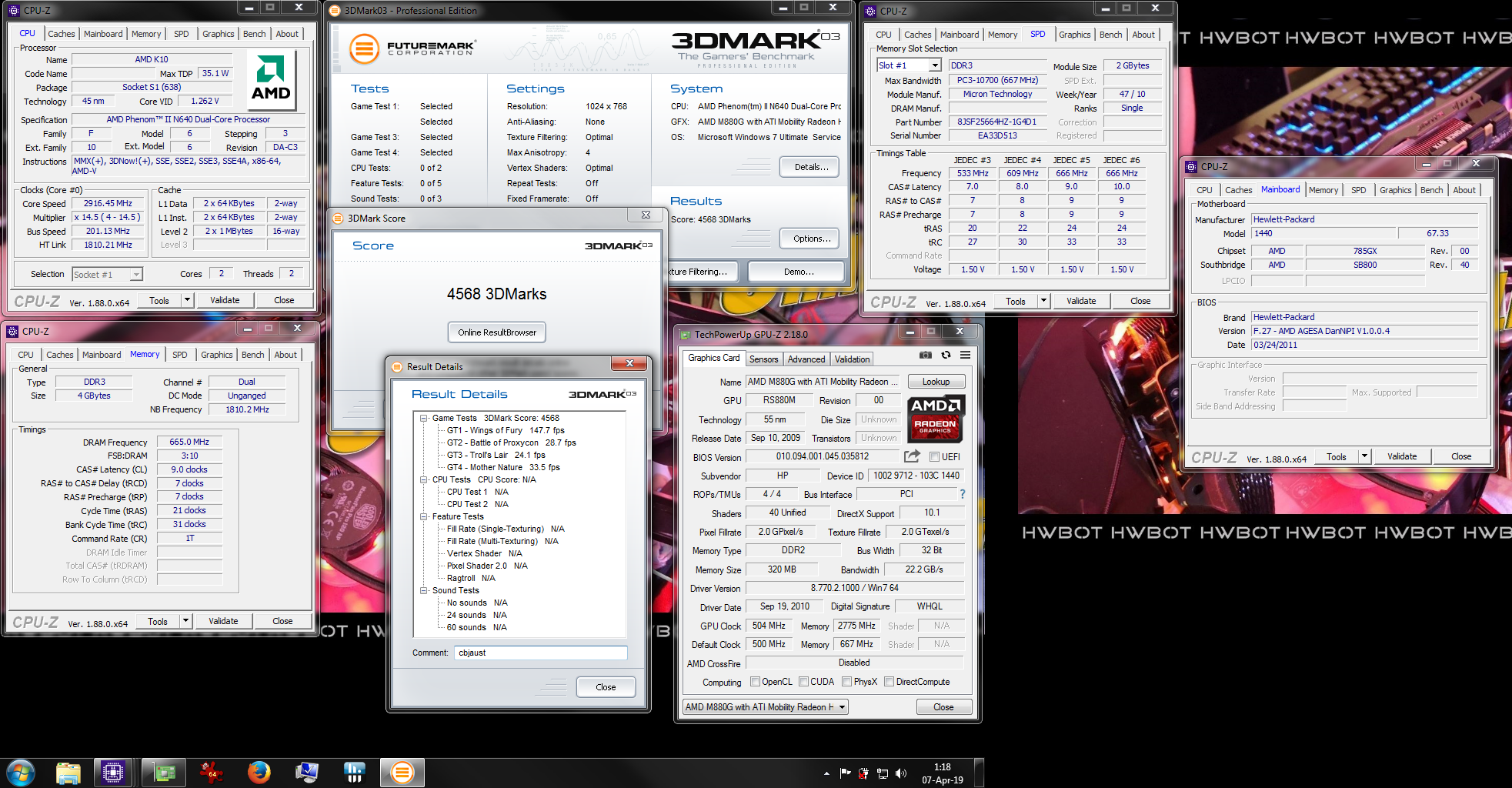Collapse the Game Tests tree node
1512x788 pixels.
tap(423, 419)
